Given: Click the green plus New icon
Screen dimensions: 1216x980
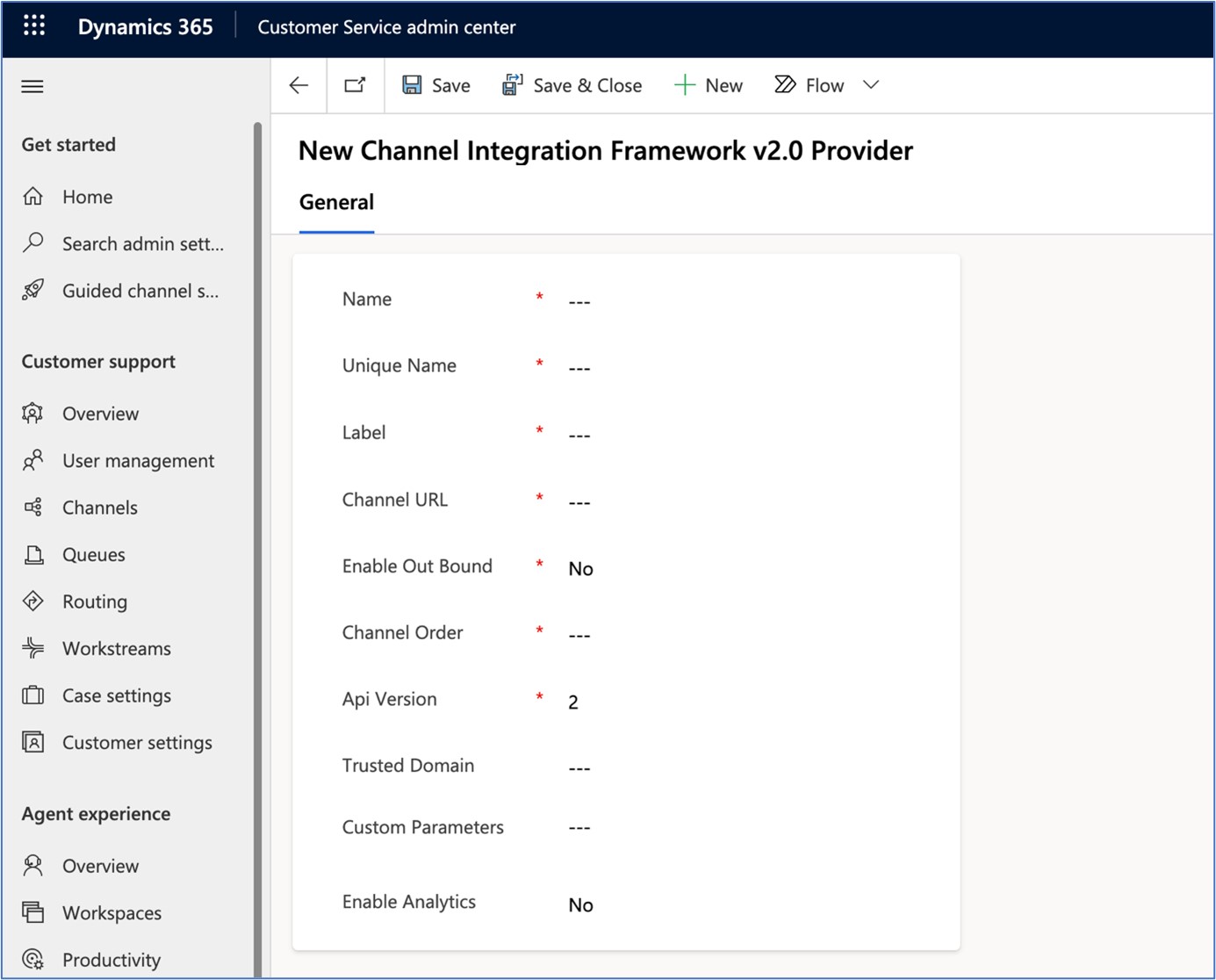Looking at the screenshot, I should (x=685, y=85).
